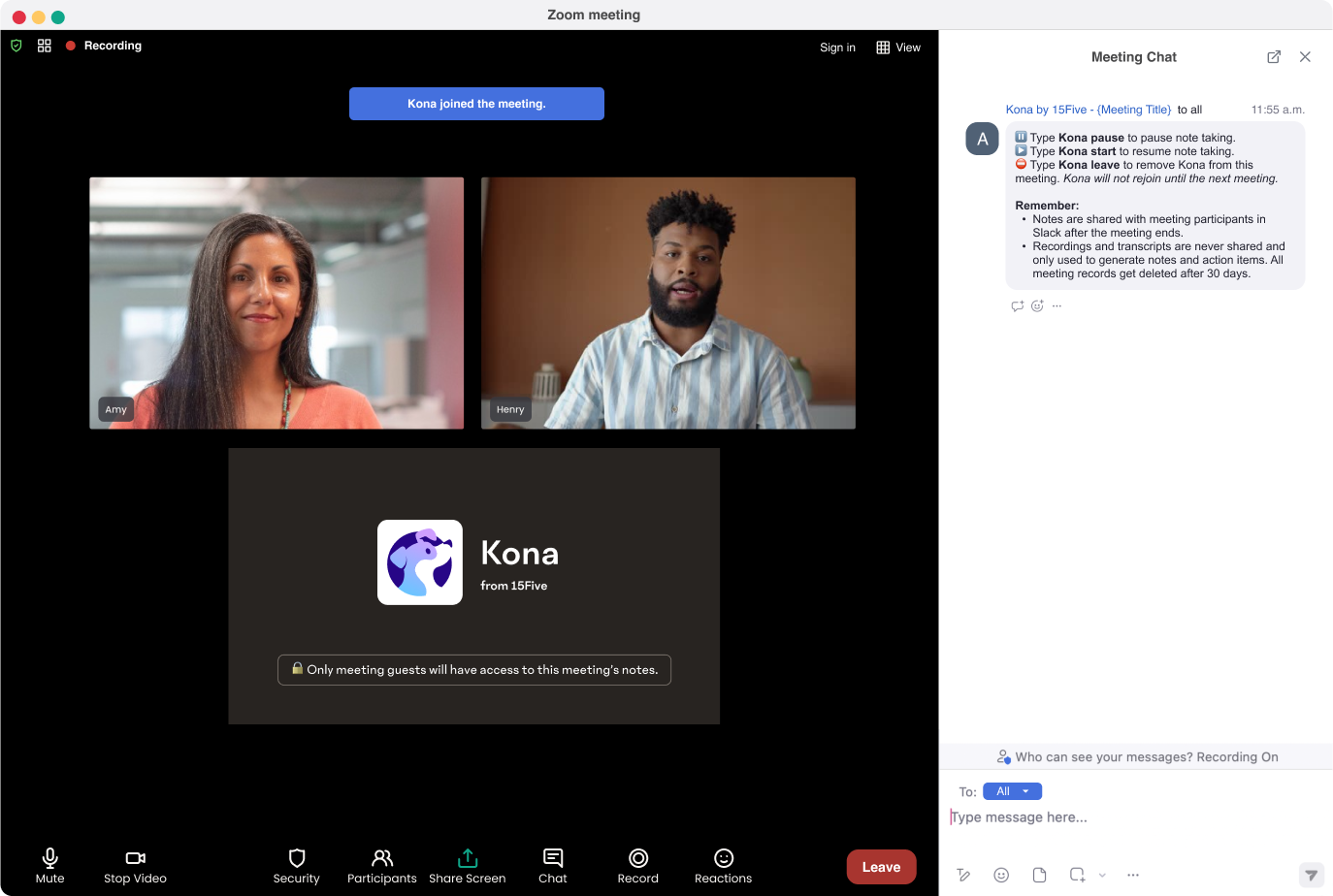This screenshot has width=1333, height=896.
Task: Click the Sign in link
Action: tap(837, 48)
